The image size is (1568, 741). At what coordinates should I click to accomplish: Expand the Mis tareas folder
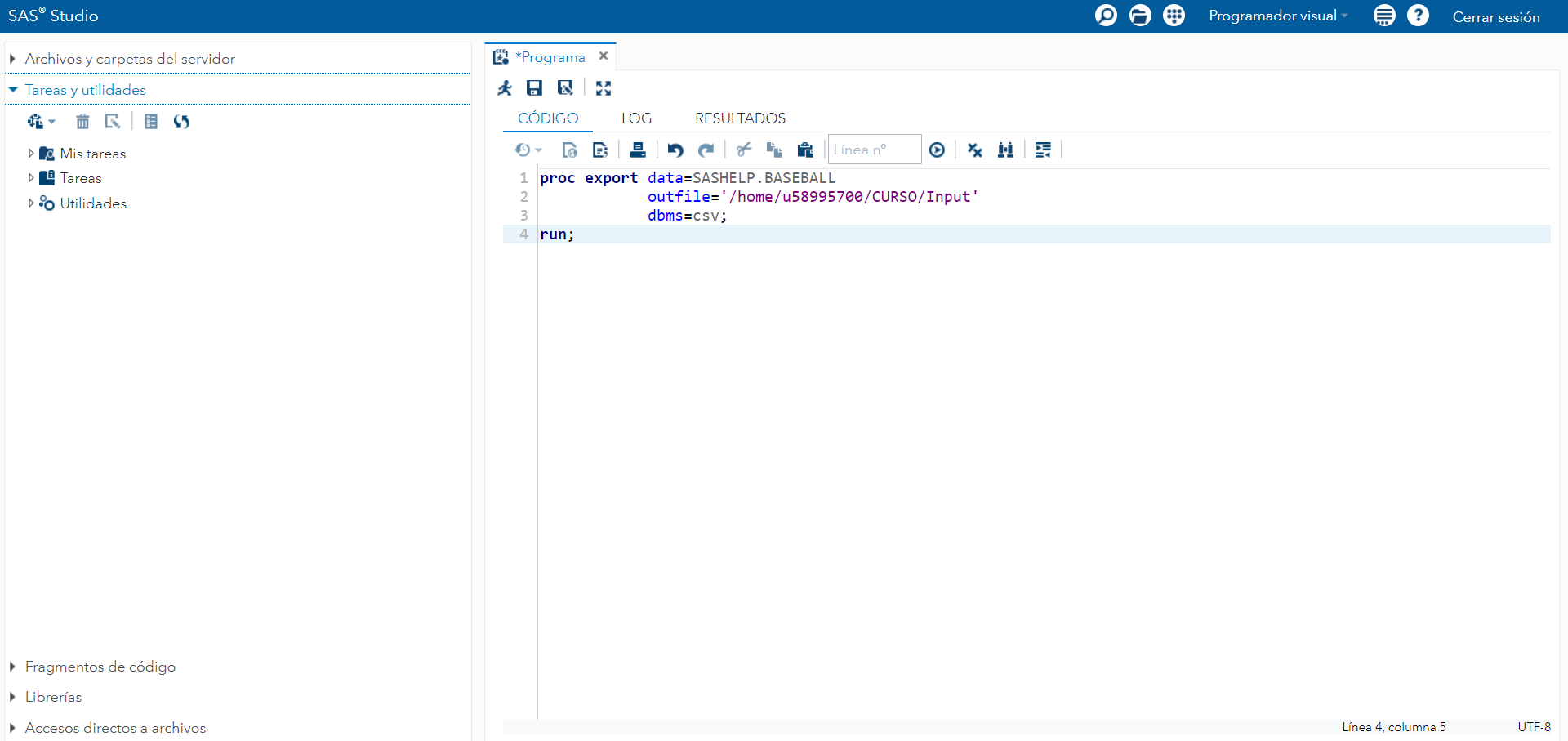pos(31,154)
